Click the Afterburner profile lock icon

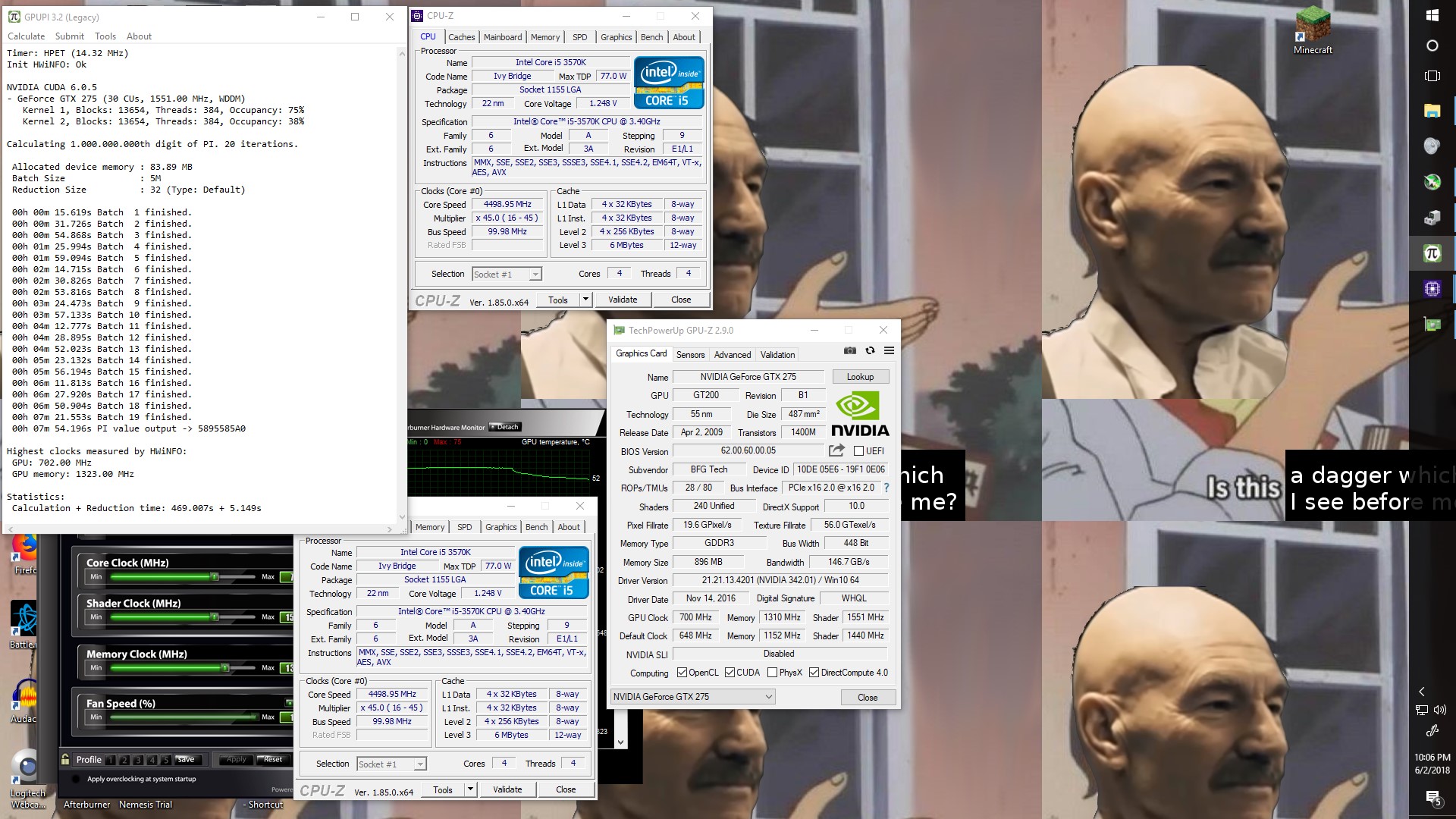tap(65, 759)
